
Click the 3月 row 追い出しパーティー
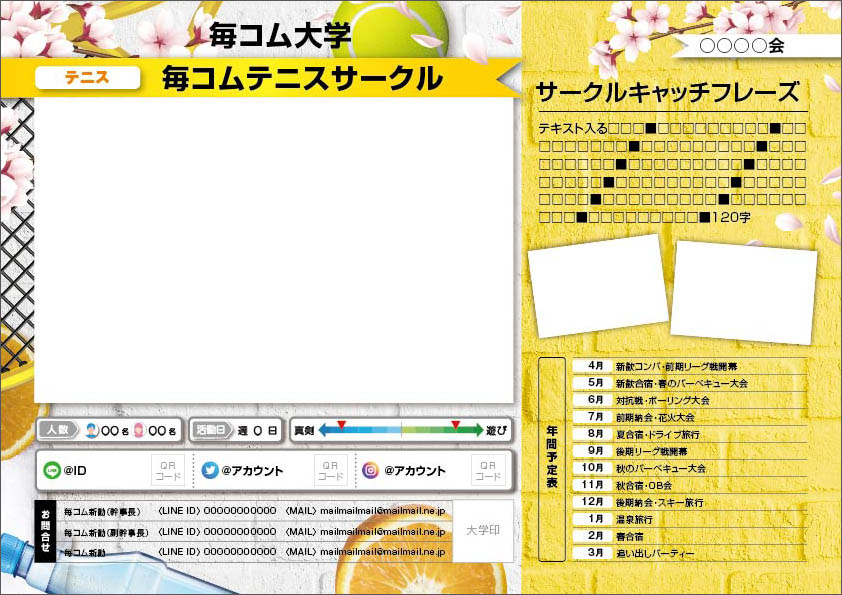tap(690, 553)
